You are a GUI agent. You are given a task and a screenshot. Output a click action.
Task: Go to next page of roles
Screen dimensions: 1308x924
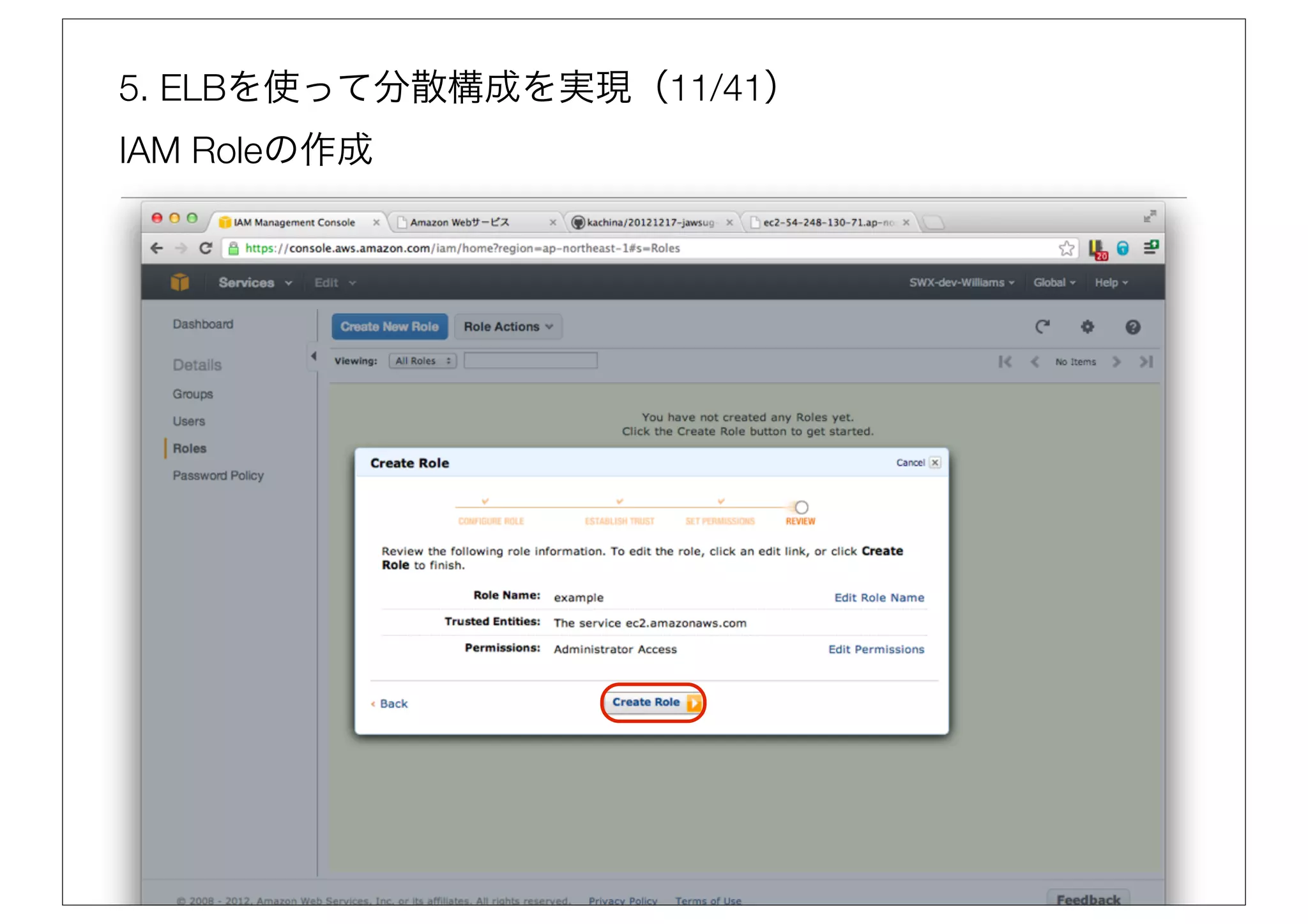1116,362
